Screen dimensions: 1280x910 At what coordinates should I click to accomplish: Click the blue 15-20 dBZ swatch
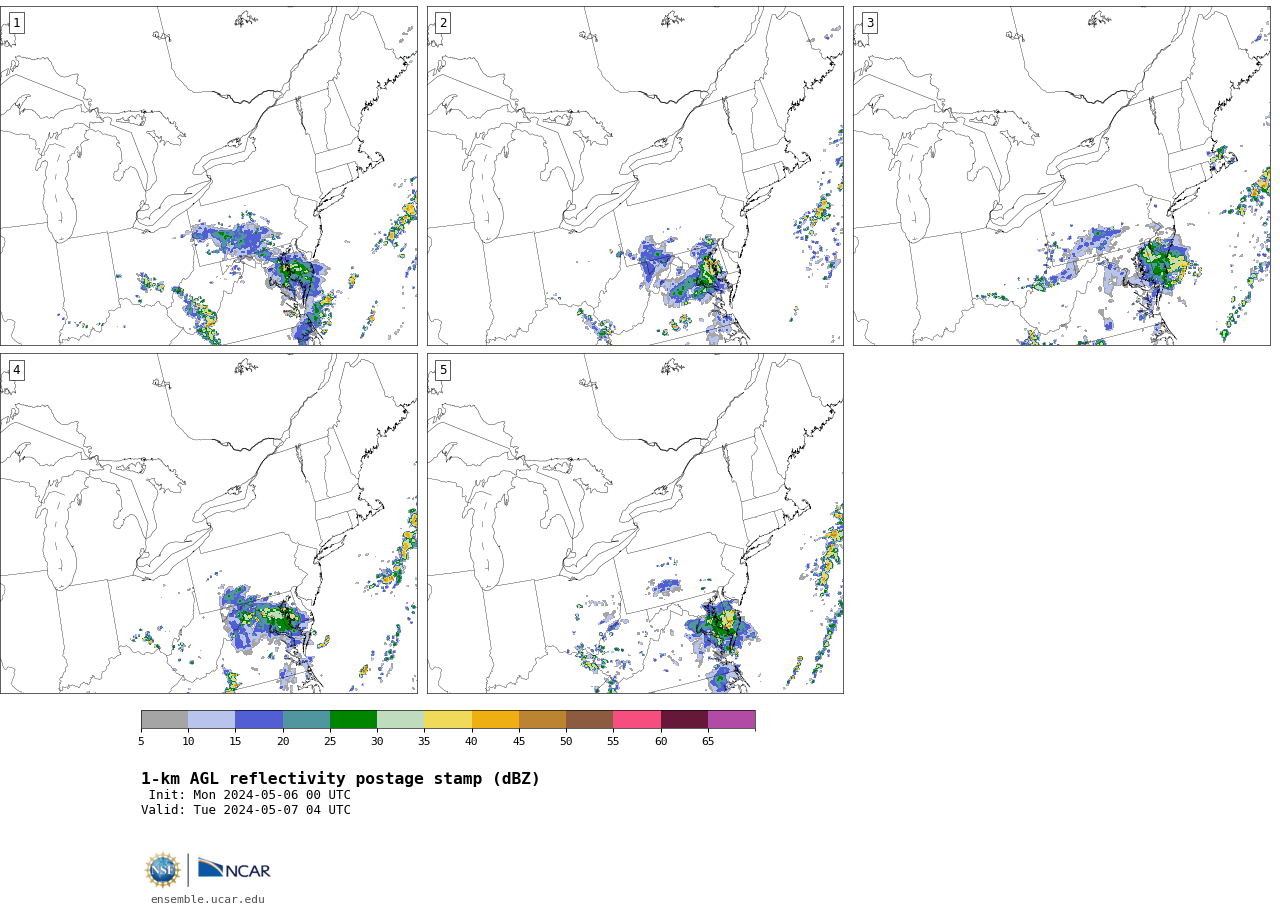click(259, 720)
